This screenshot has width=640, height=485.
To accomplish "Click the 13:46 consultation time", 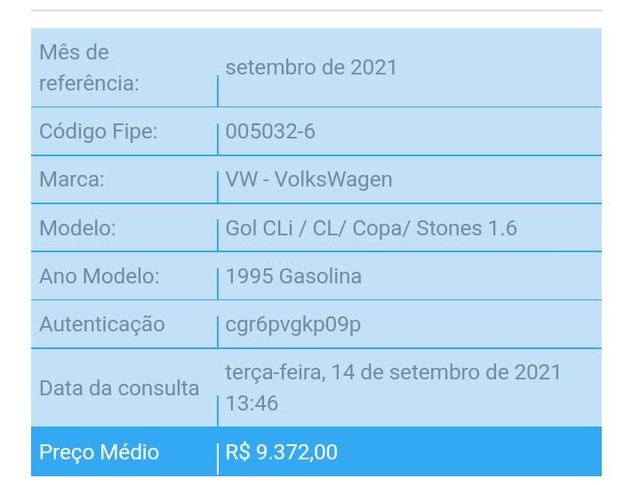I will point(252,403).
